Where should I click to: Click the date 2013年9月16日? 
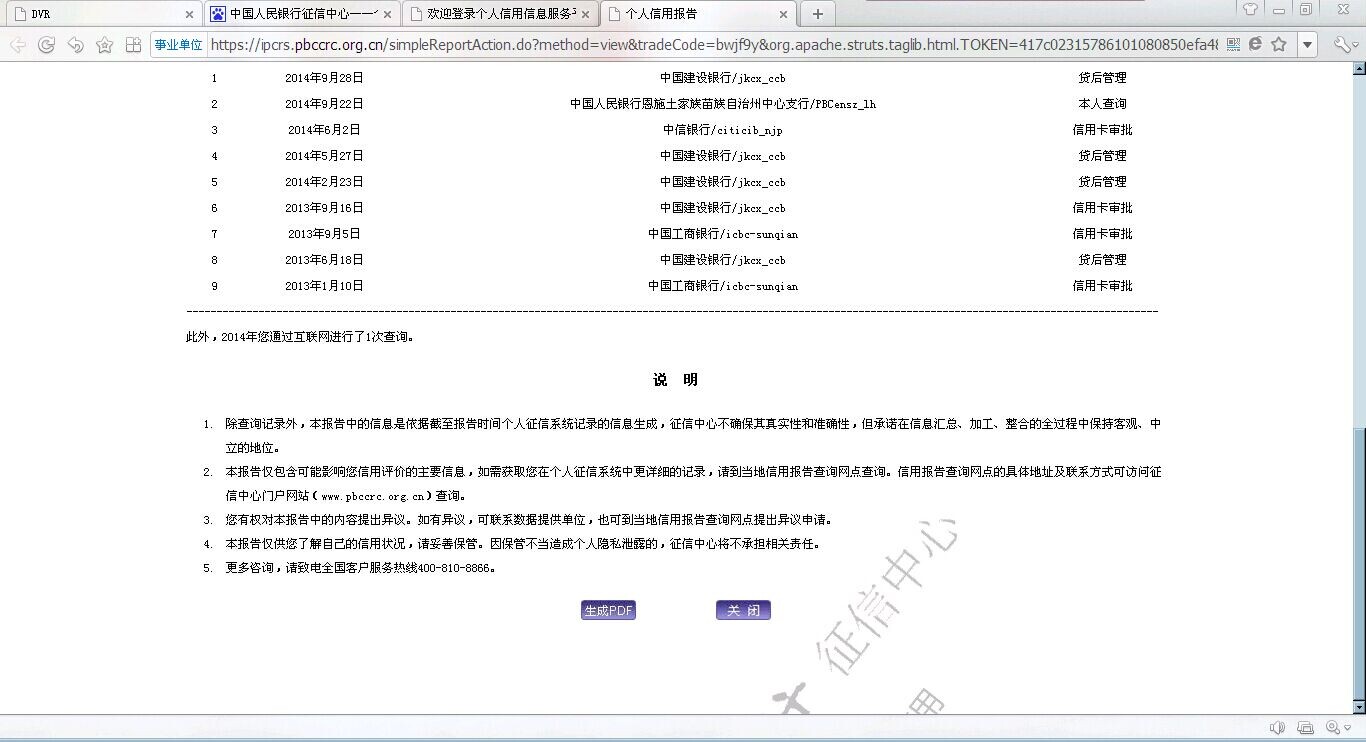(x=324, y=208)
